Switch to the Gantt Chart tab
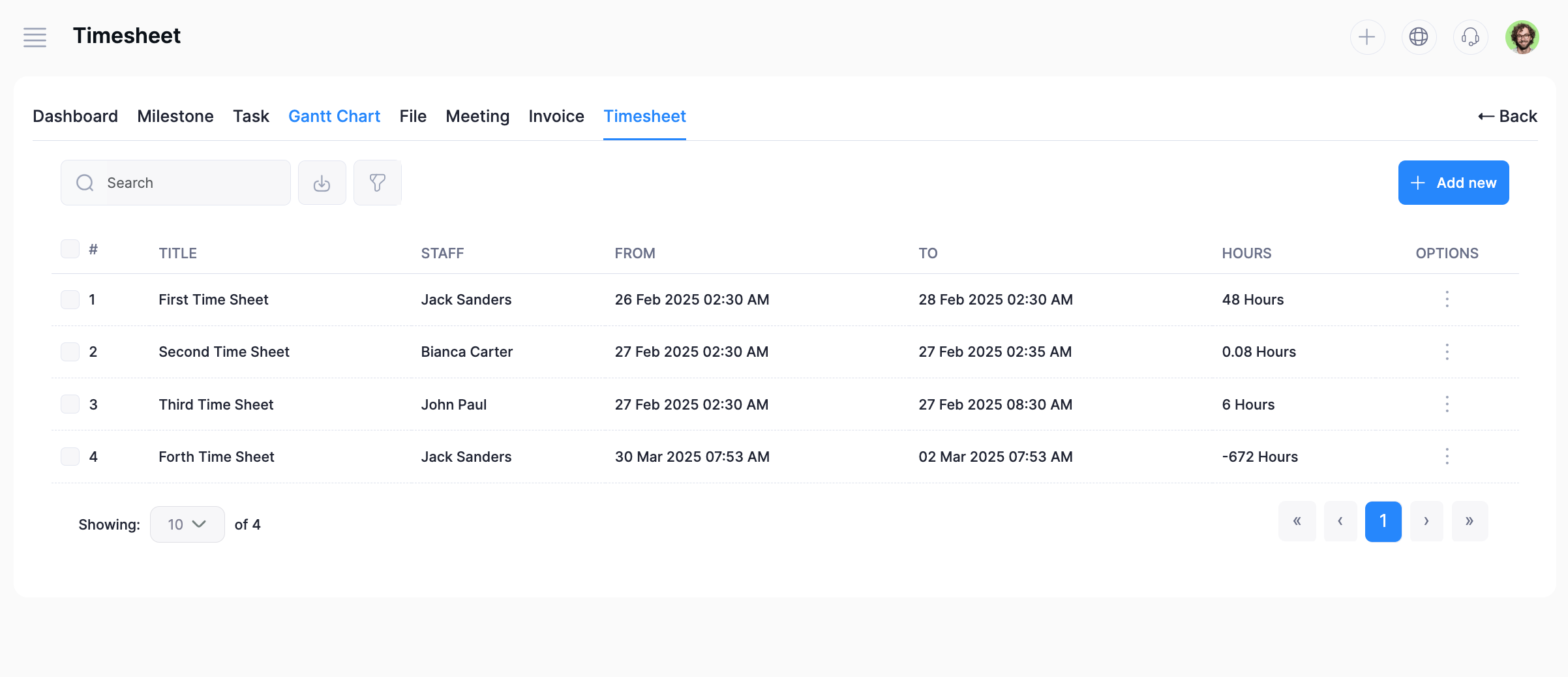 pyautogui.click(x=334, y=116)
